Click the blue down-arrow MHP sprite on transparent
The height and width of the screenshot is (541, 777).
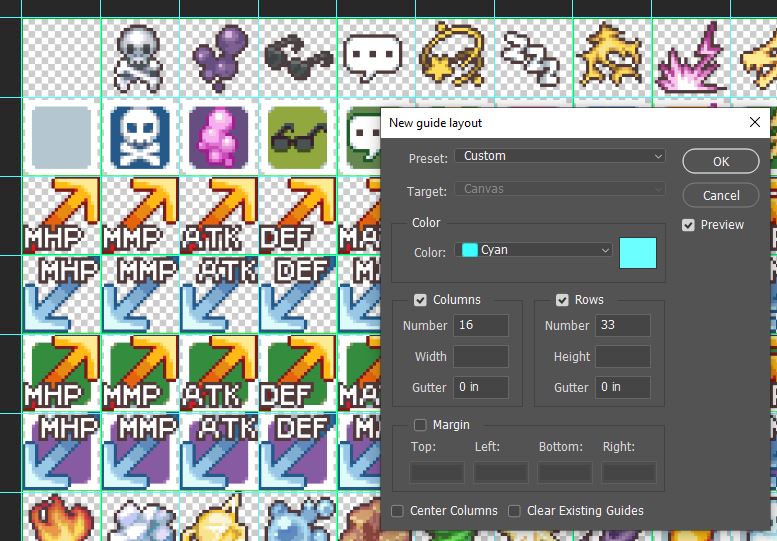coord(61,295)
